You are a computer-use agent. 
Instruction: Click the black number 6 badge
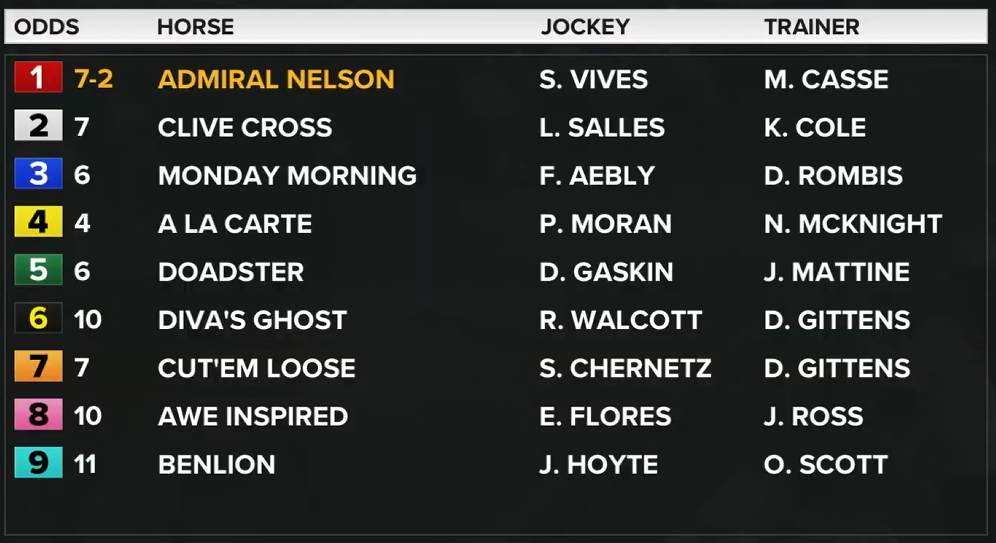[38, 318]
